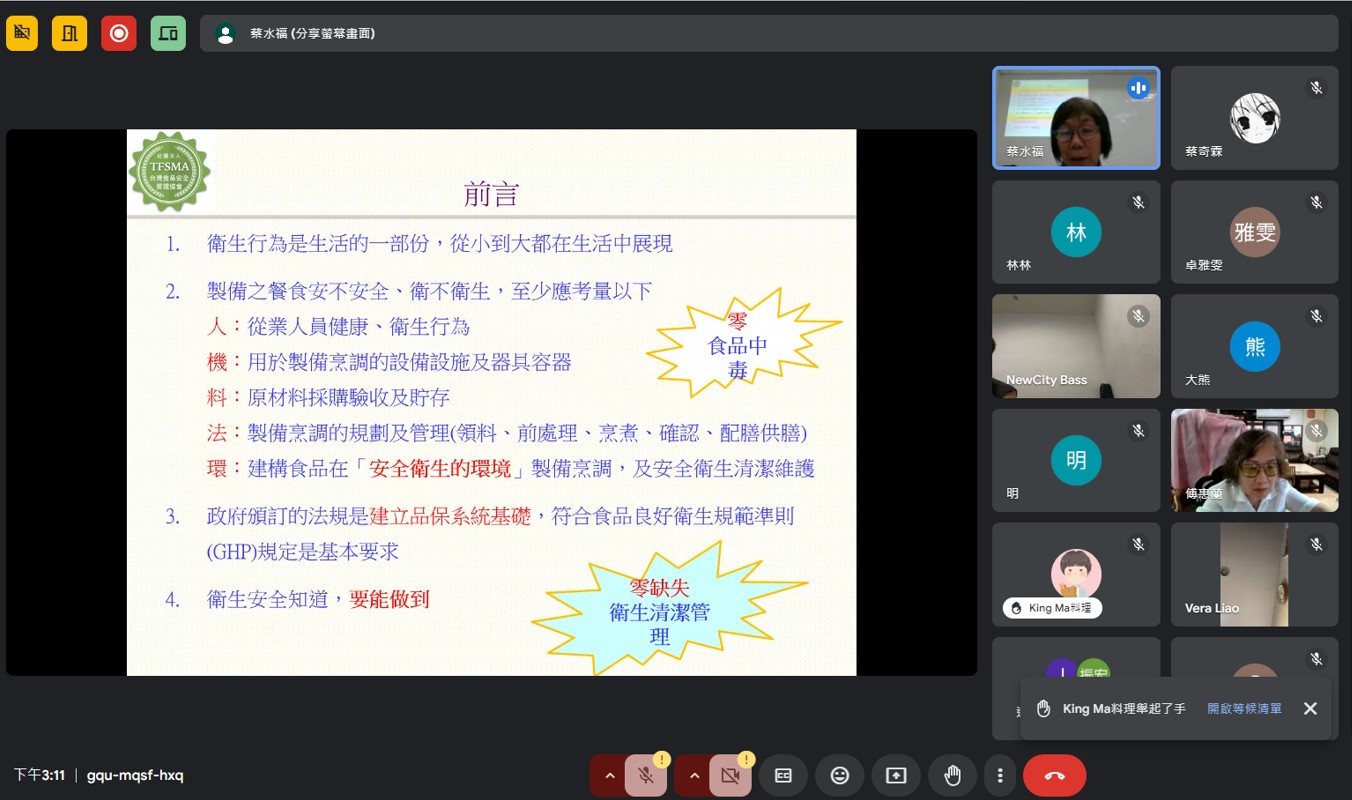1352x800 pixels.
Task: Toggle the muted microphone button
Action: 646,776
